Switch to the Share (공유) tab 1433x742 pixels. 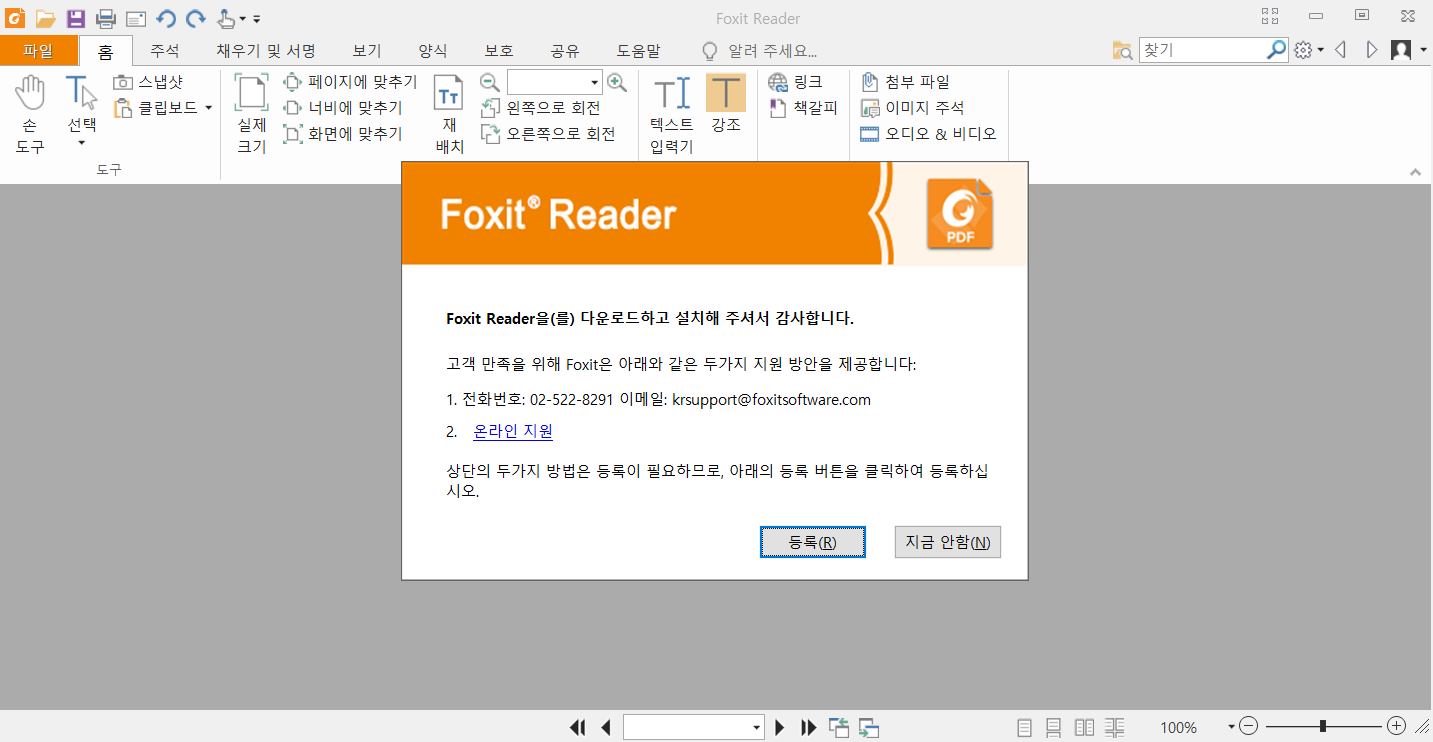click(565, 51)
